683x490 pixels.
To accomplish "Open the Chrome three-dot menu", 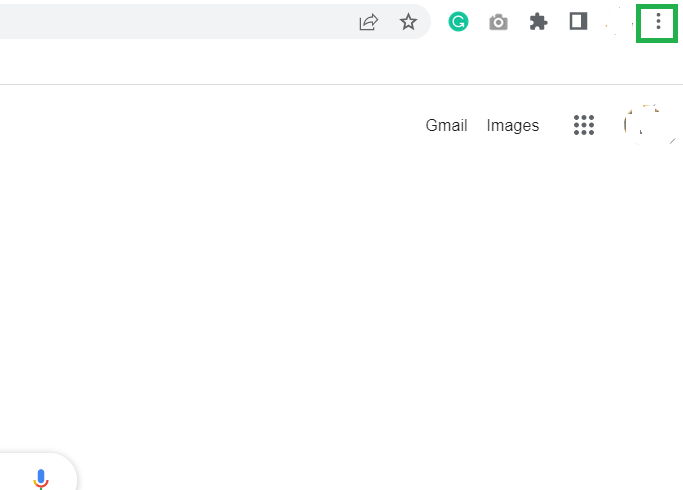I will [x=658, y=21].
